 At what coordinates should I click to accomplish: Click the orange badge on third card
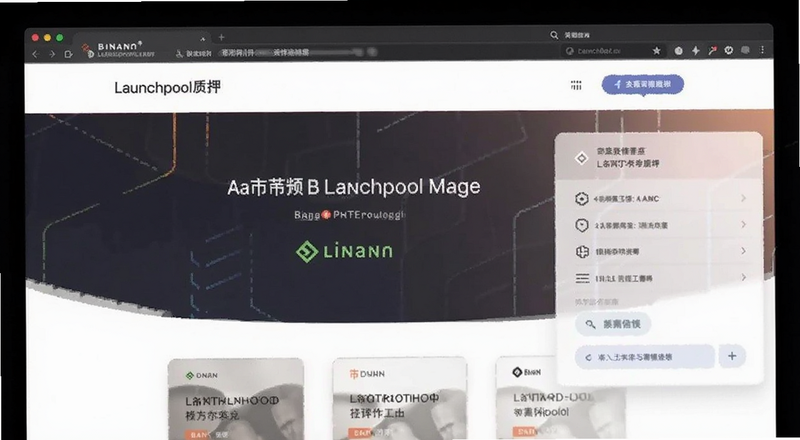pyautogui.click(x=525, y=432)
